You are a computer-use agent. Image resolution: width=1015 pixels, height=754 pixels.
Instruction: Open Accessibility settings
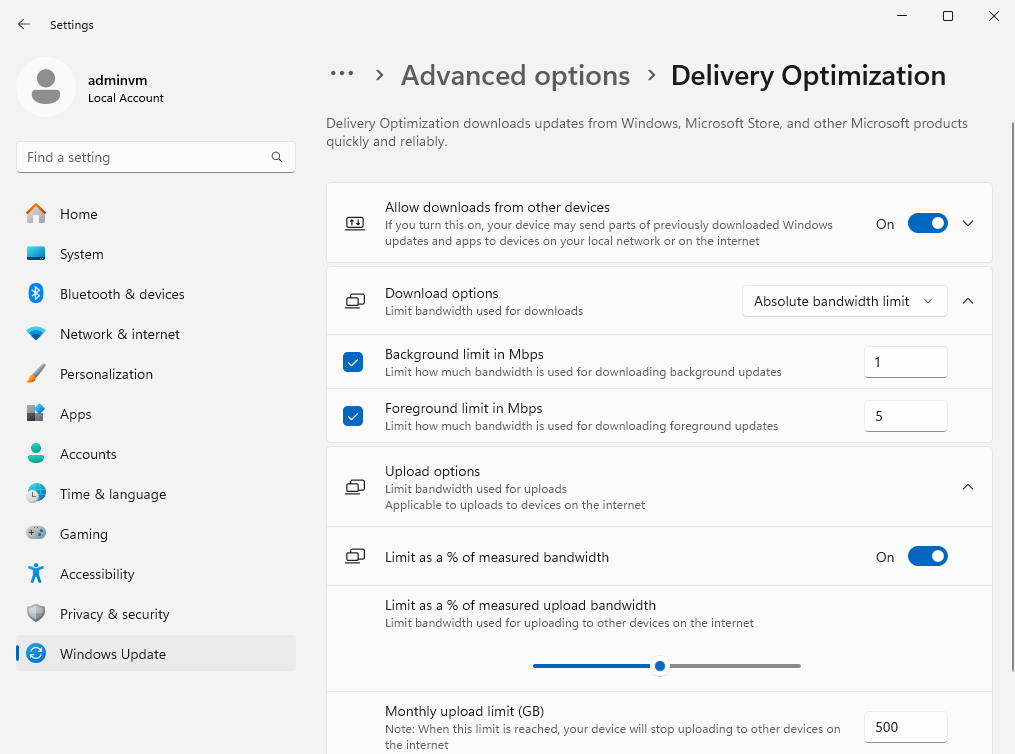pos(156,575)
